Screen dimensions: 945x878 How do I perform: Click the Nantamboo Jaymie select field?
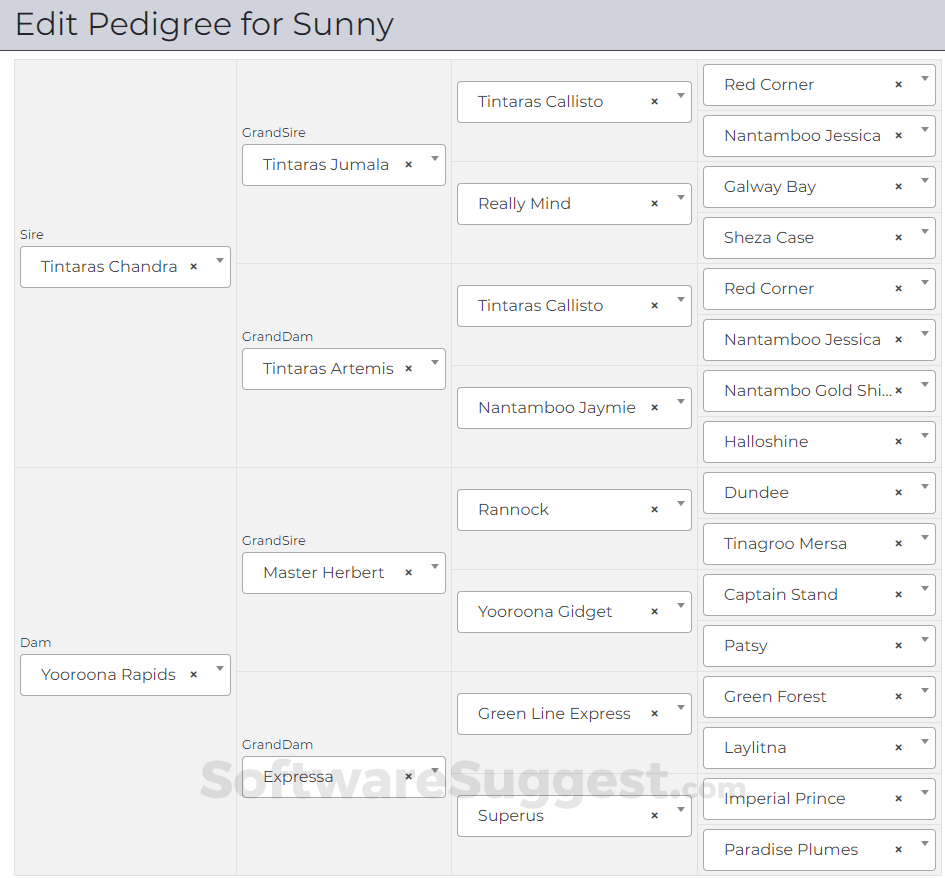click(x=557, y=408)
